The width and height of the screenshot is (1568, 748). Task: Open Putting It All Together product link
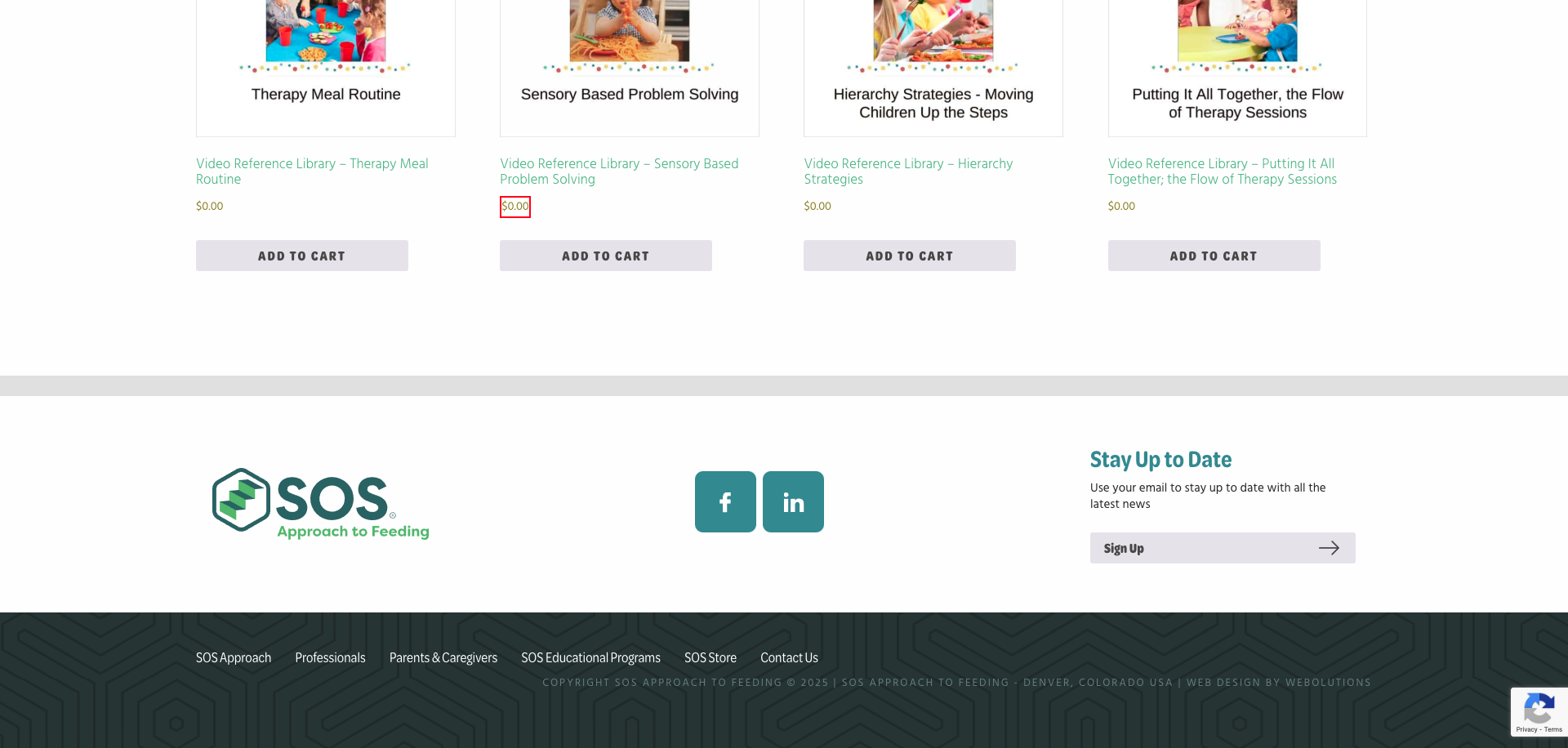point(1223,171)
